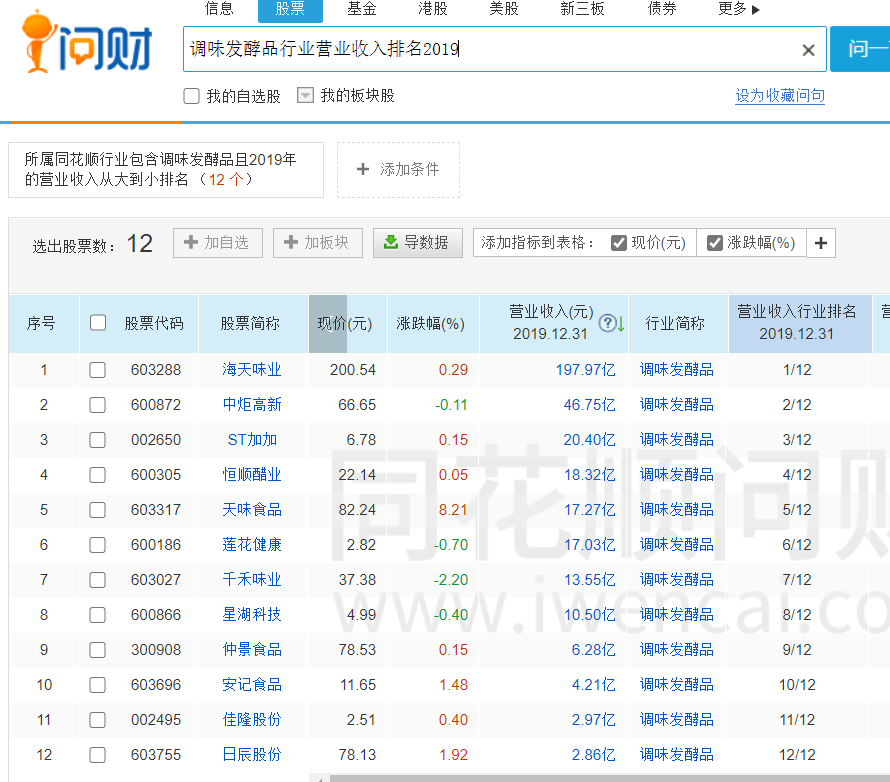Click revenue value 197.97亿

tap(585, 370)
